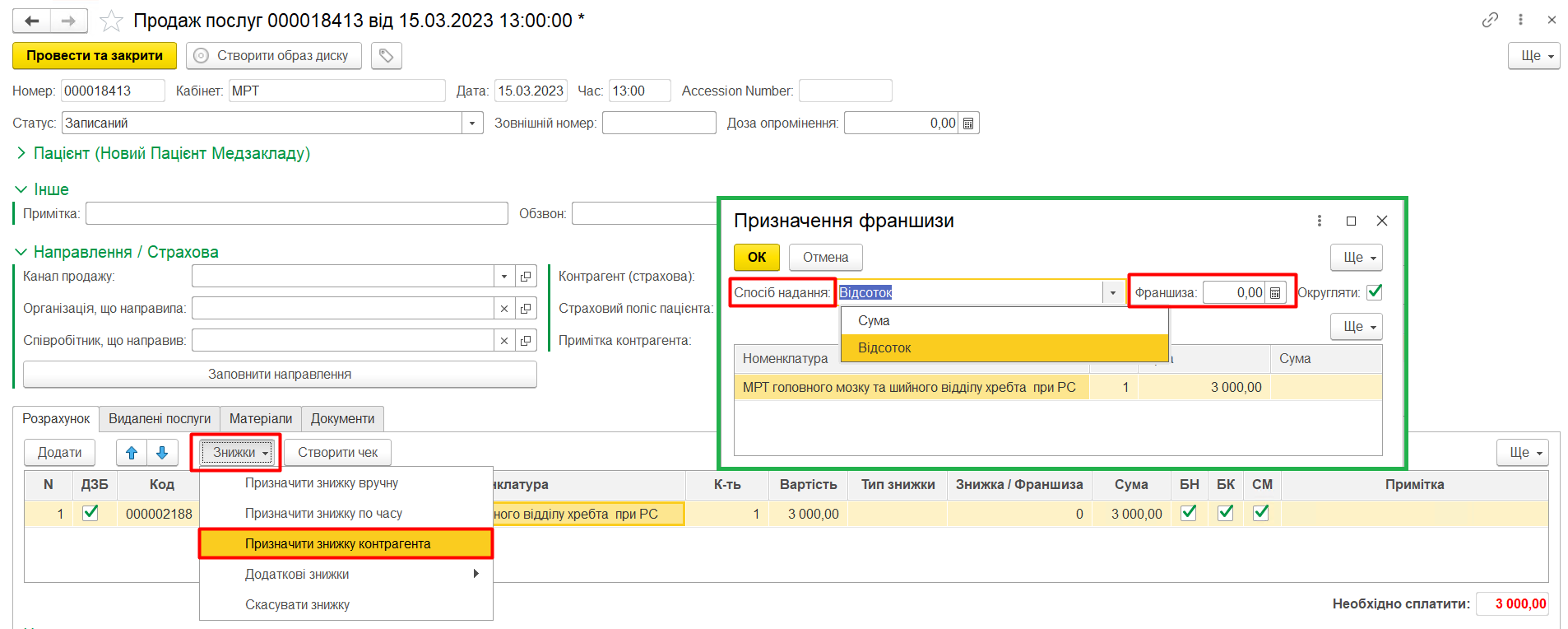
Task: Copy the document link via chain icon
Action: point(1490,20)
